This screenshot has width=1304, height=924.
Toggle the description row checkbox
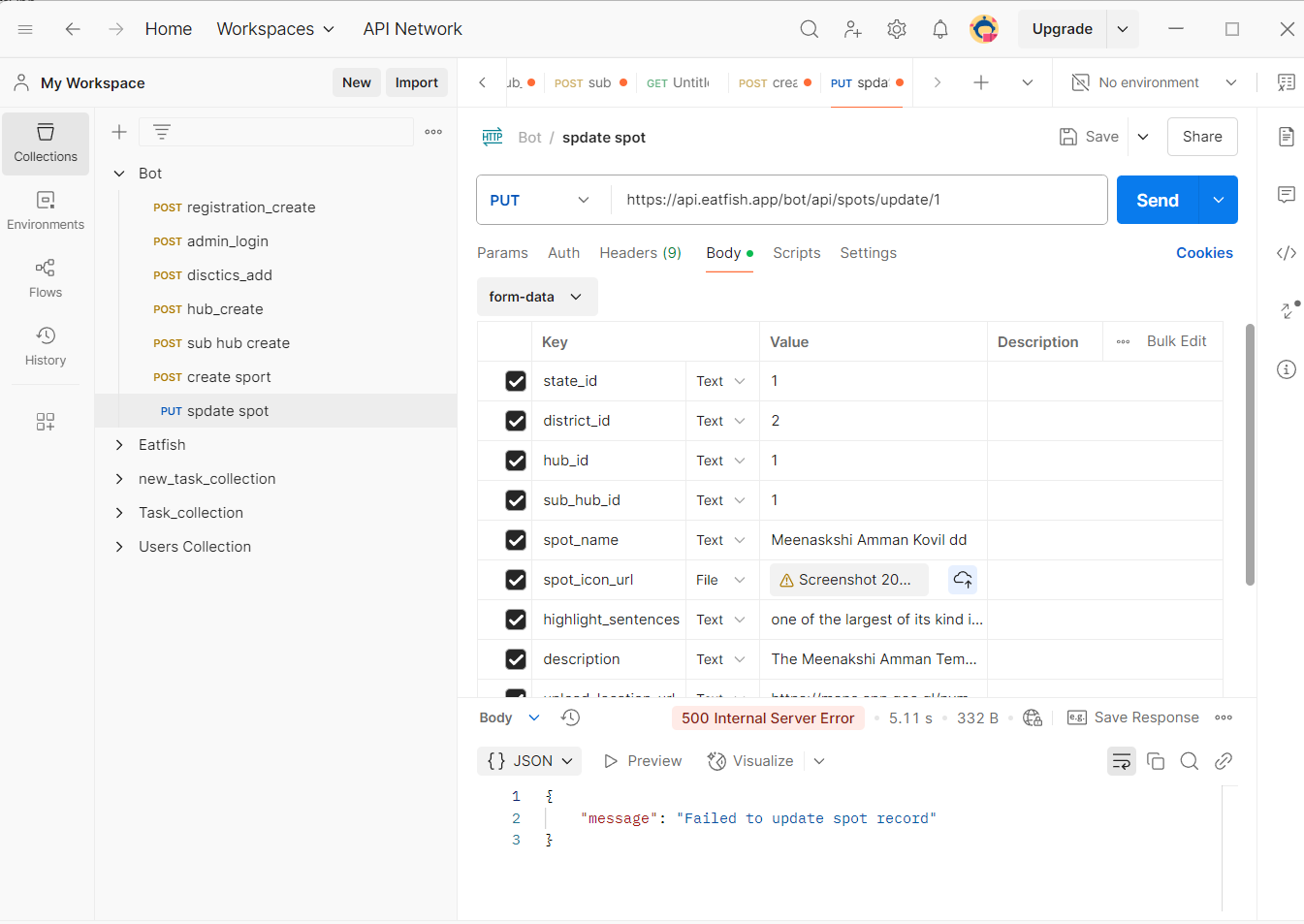(516, 659)
